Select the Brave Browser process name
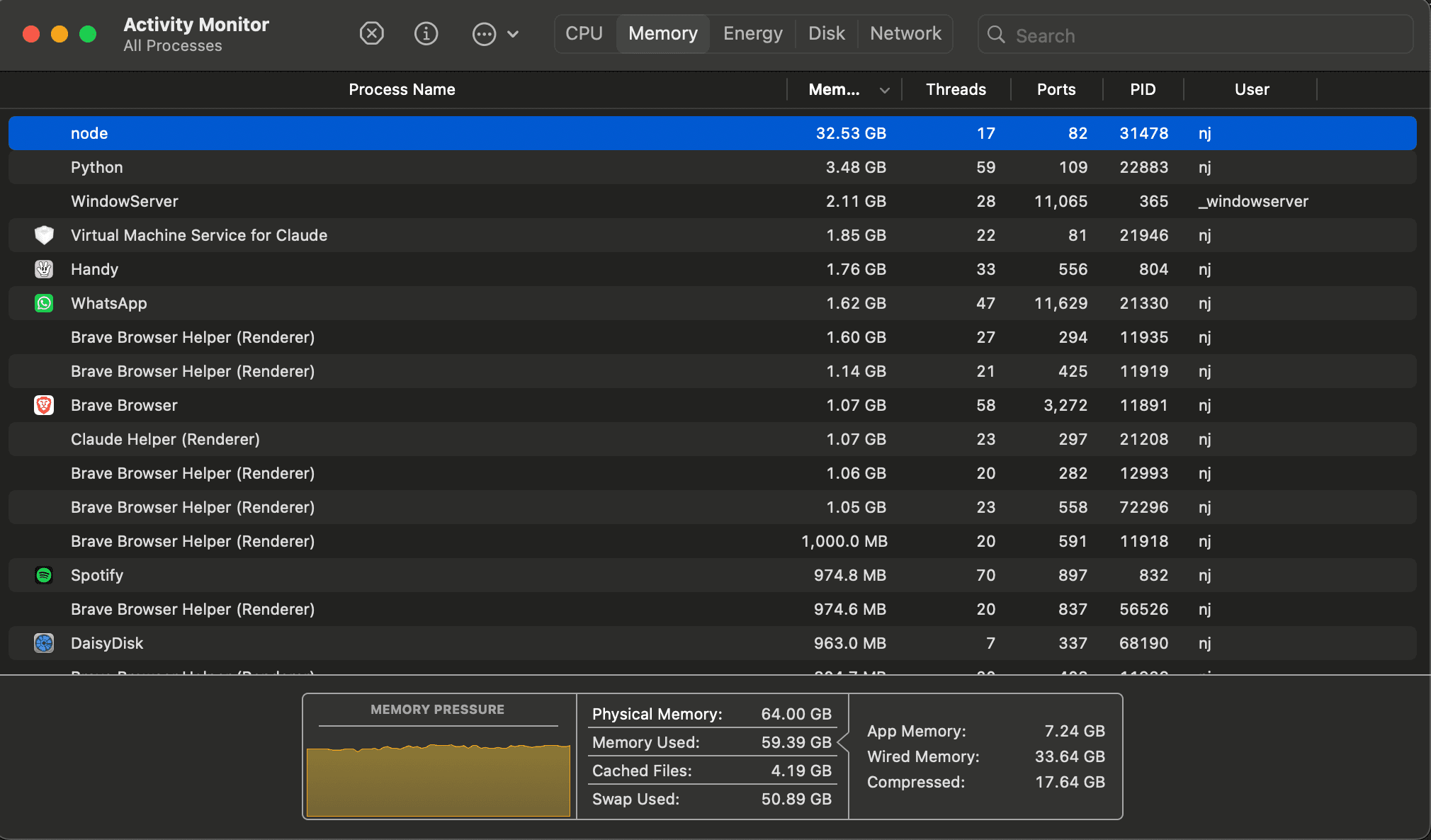The width and height of the screenshot is (1431, 840). (x=124, y=405)
